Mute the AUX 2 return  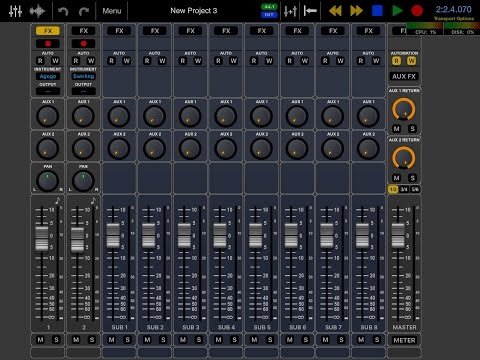[396, 178]
